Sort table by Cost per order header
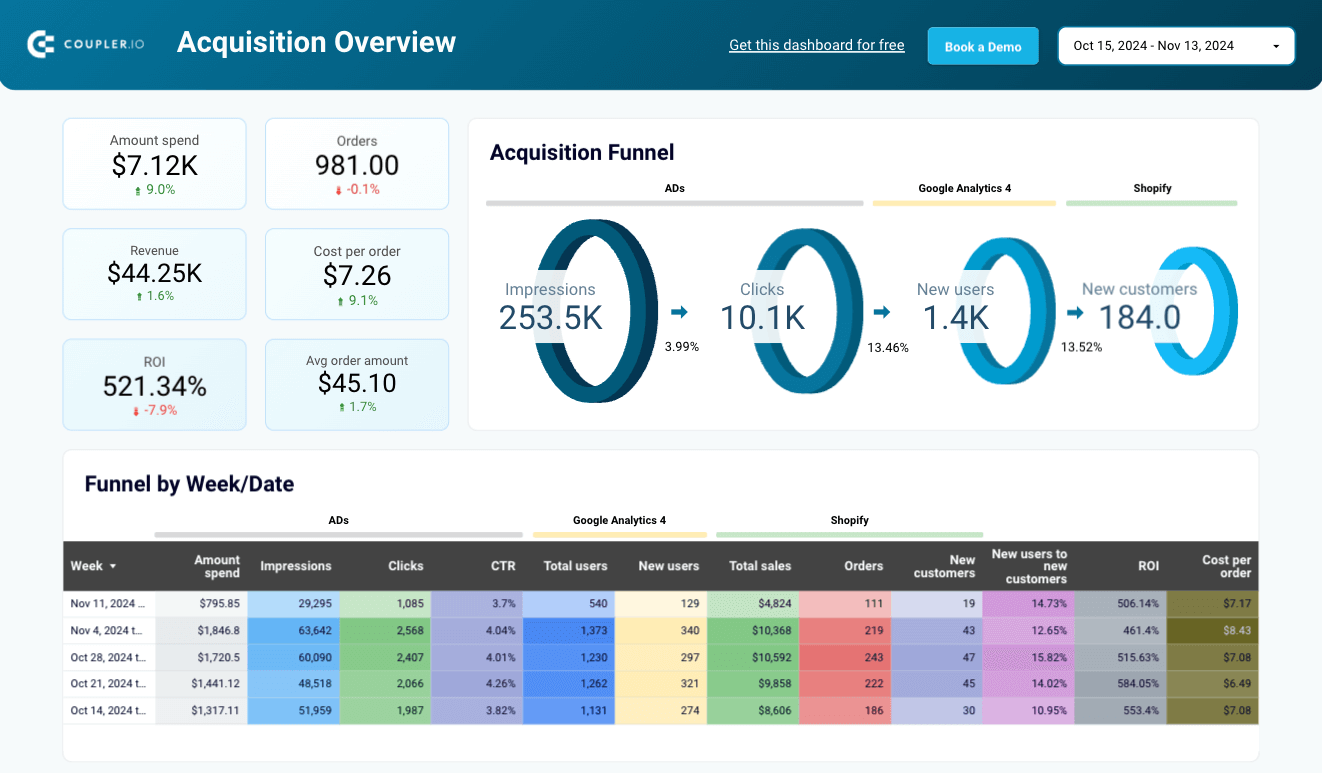1322x773 pixels. [x=1226, y=566]
